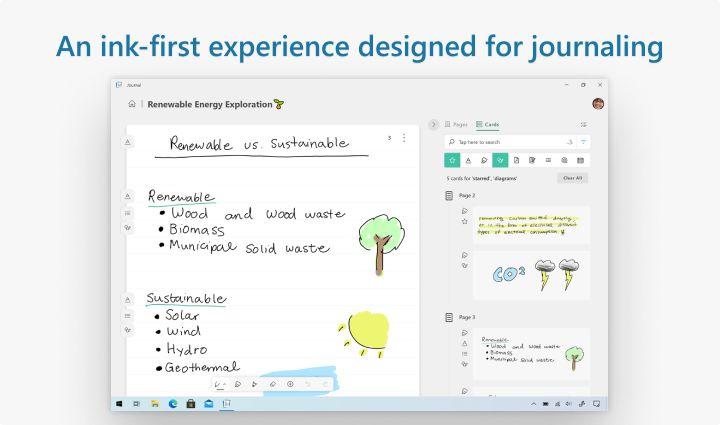Image resolution: width=720 pixels, height=425 pixels.
Task: Switch to the Pages tab
Action: 456,124
